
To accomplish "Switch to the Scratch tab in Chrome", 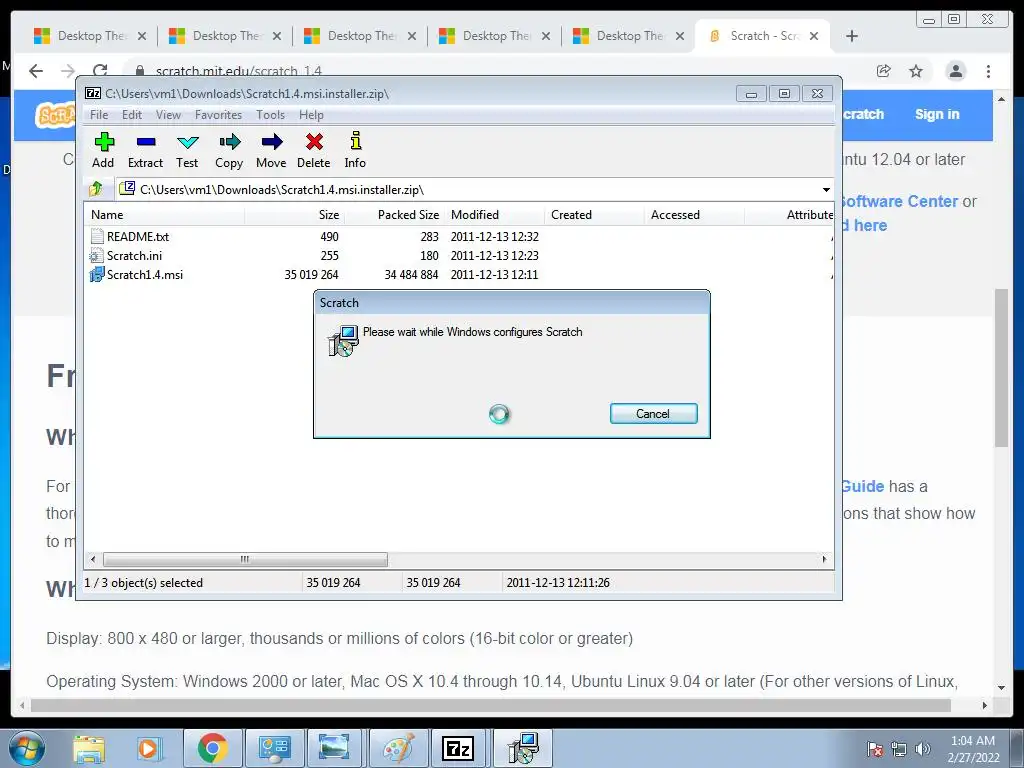I will coord(763,36).
